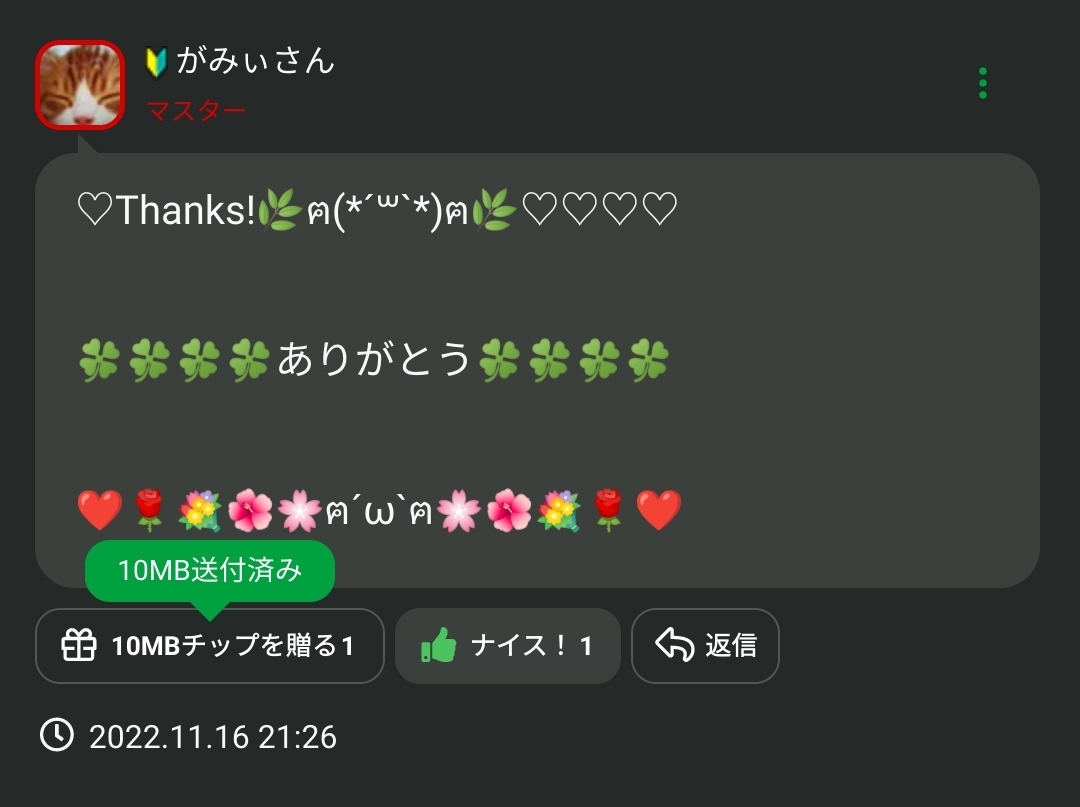The height and width of the screenshot is (807, 1080).
Task: Click the green thumbs-up icon
Action: pyautogui.click(x=439, y=645)
